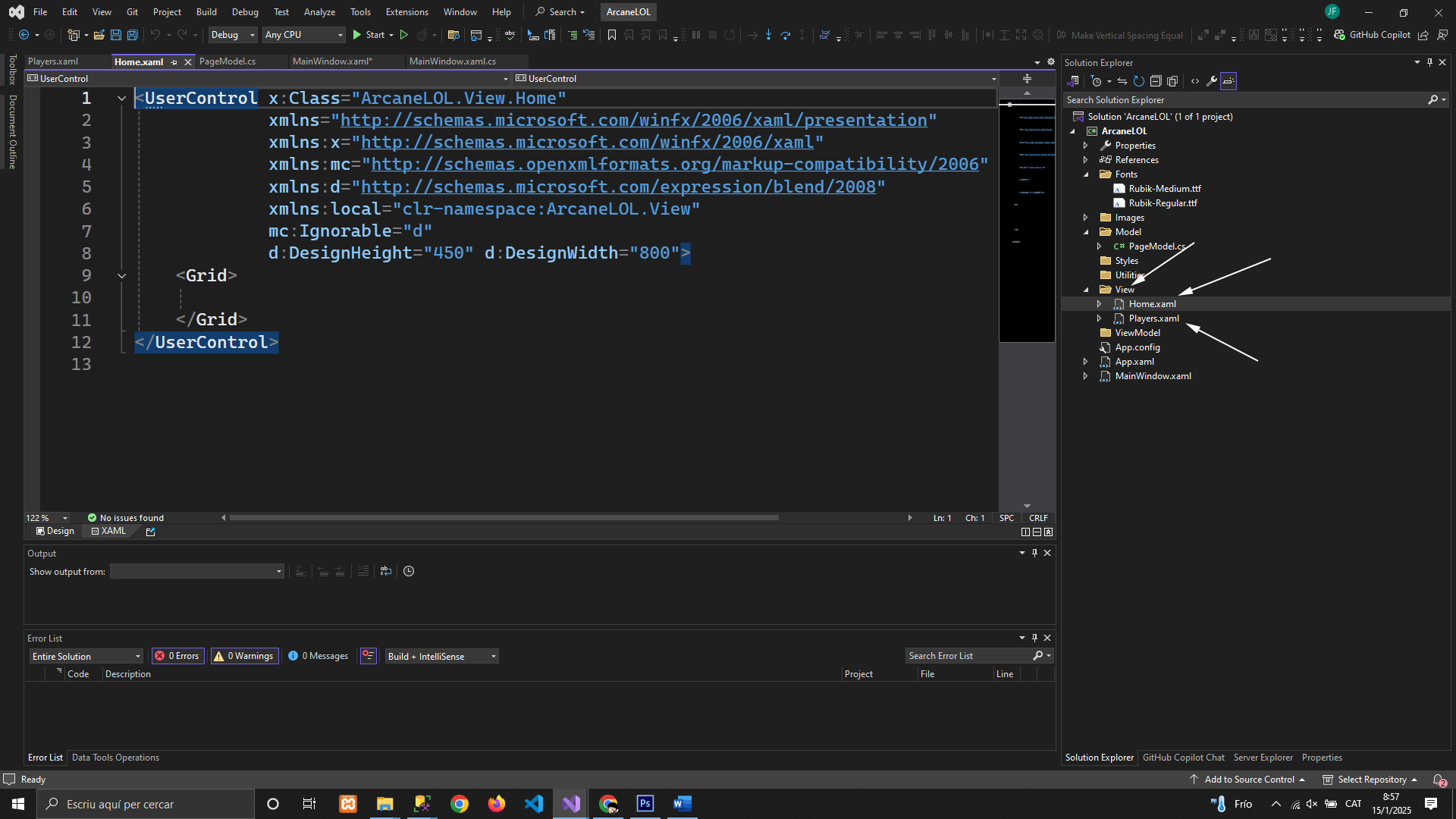Toggle the 0 Warnings filter button
1456x819 pixels.
[x=245, y=656]
